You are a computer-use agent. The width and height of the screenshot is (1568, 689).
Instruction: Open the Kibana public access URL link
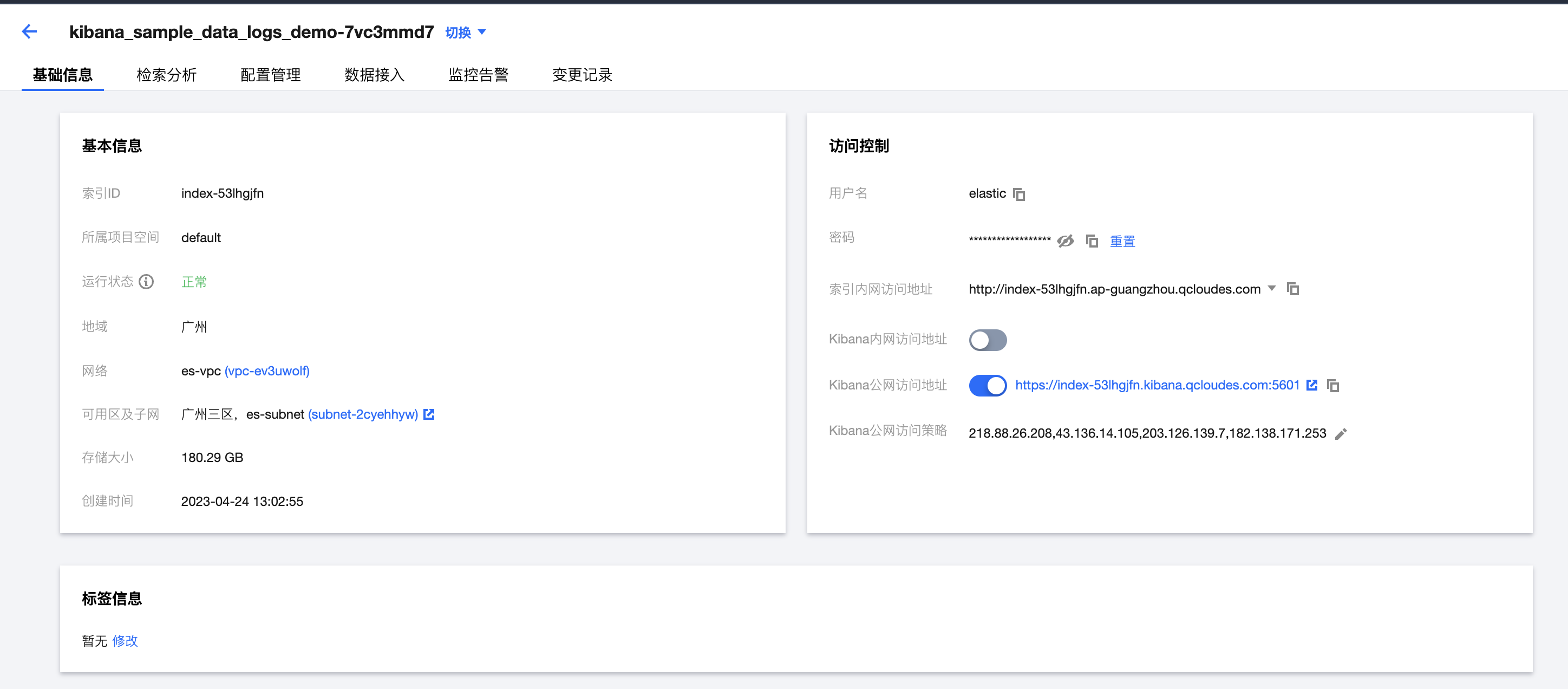pyautogui.click(x=1157, y=385)
